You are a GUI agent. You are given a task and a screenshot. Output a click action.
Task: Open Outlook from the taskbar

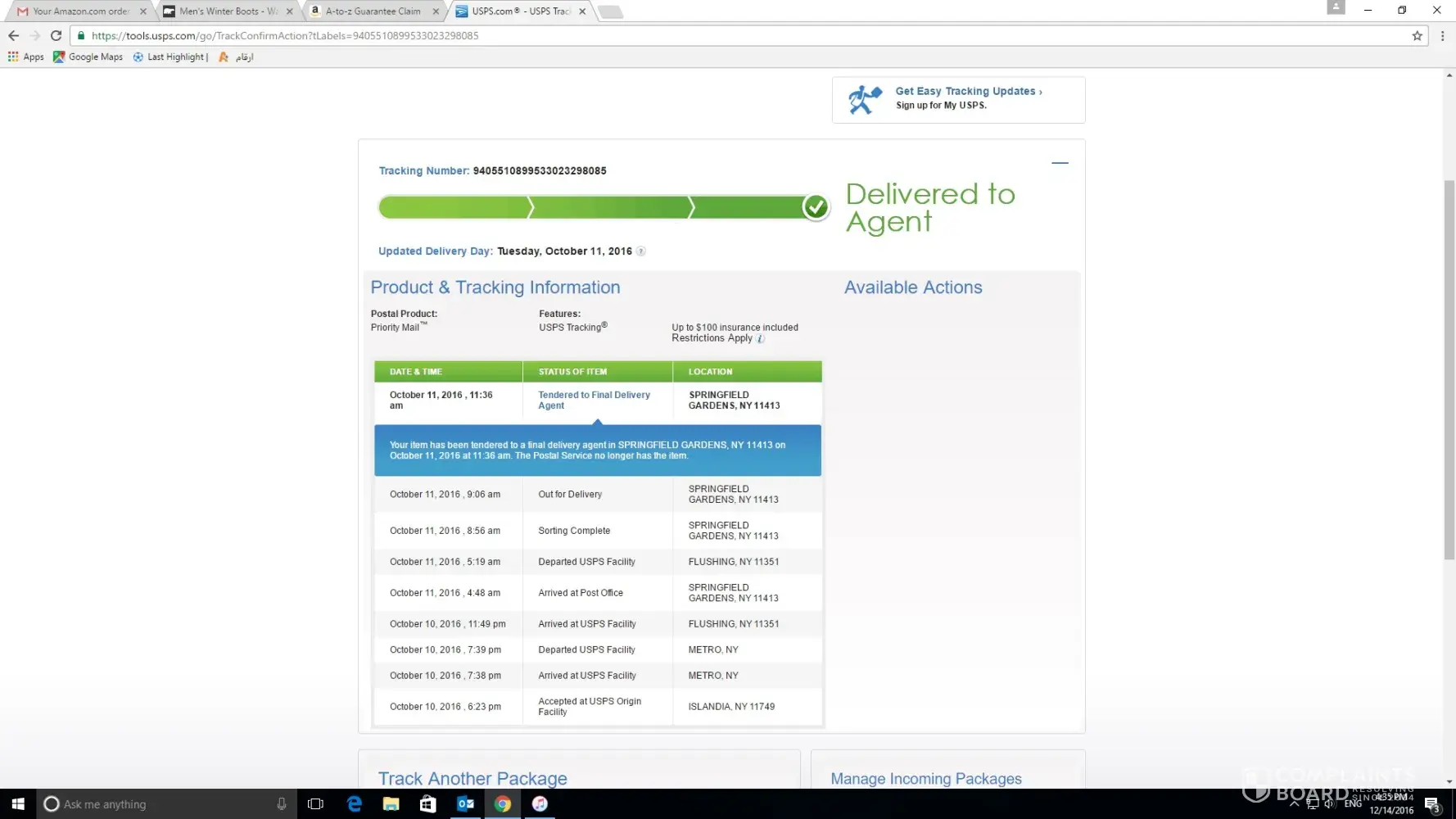(x=465, y=803)
